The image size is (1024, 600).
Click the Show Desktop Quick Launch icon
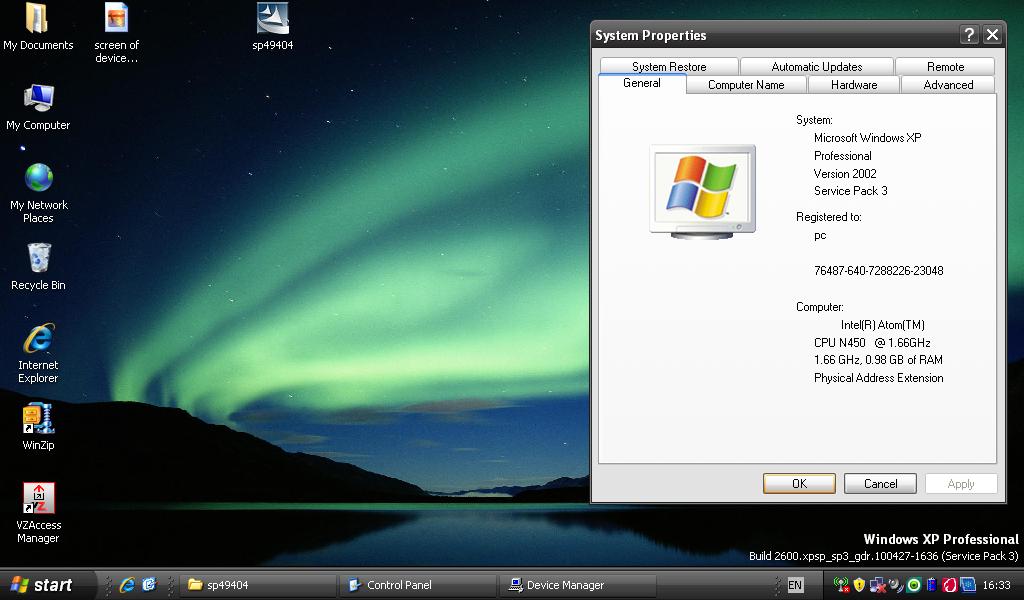click(x=150, y=585)
